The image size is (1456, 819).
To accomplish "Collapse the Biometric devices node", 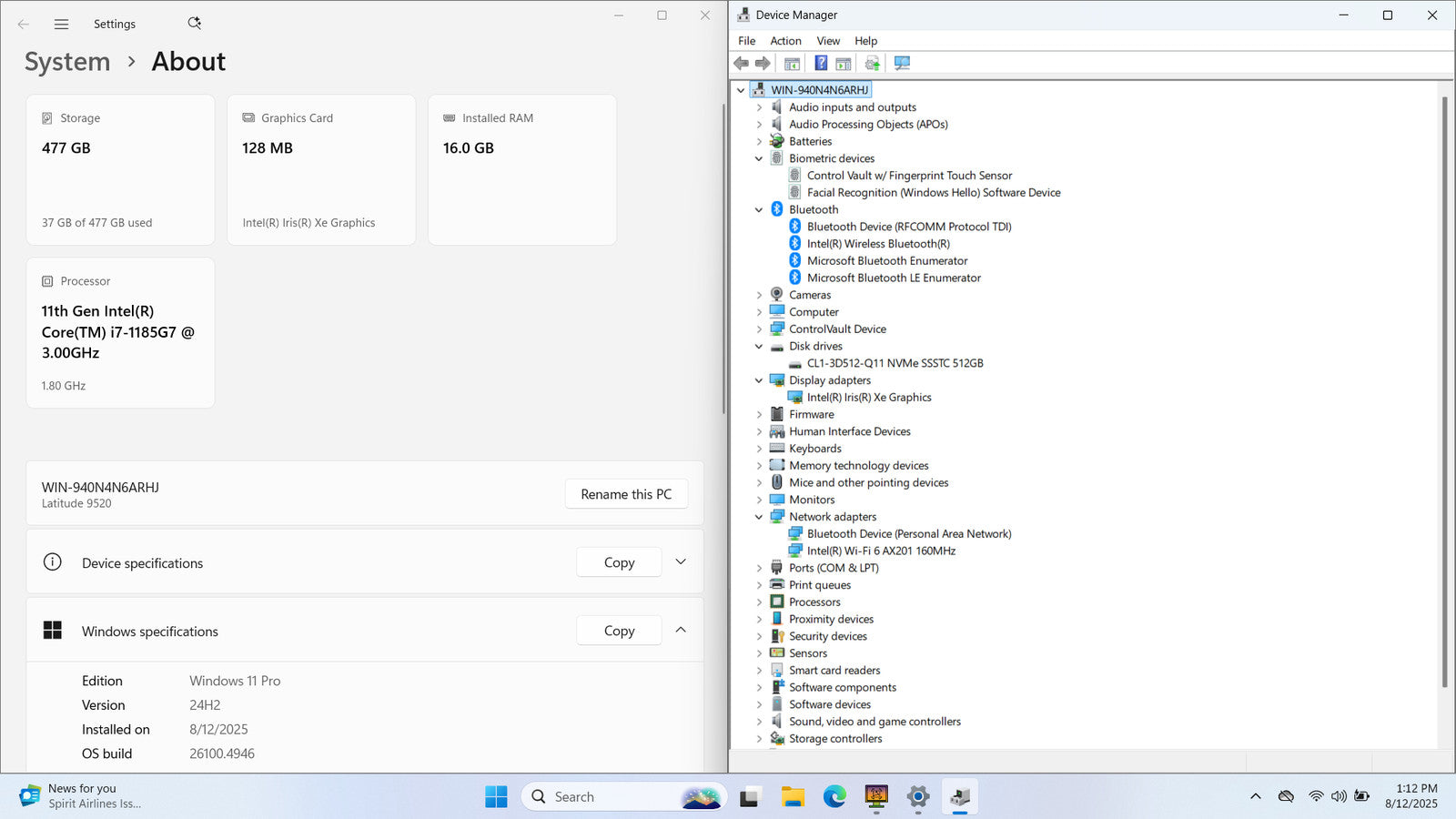I will [759, 158].
